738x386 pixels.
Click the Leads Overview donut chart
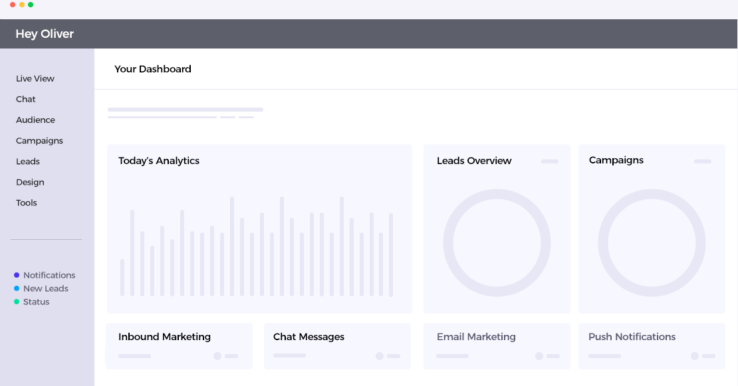click(497, 243)
